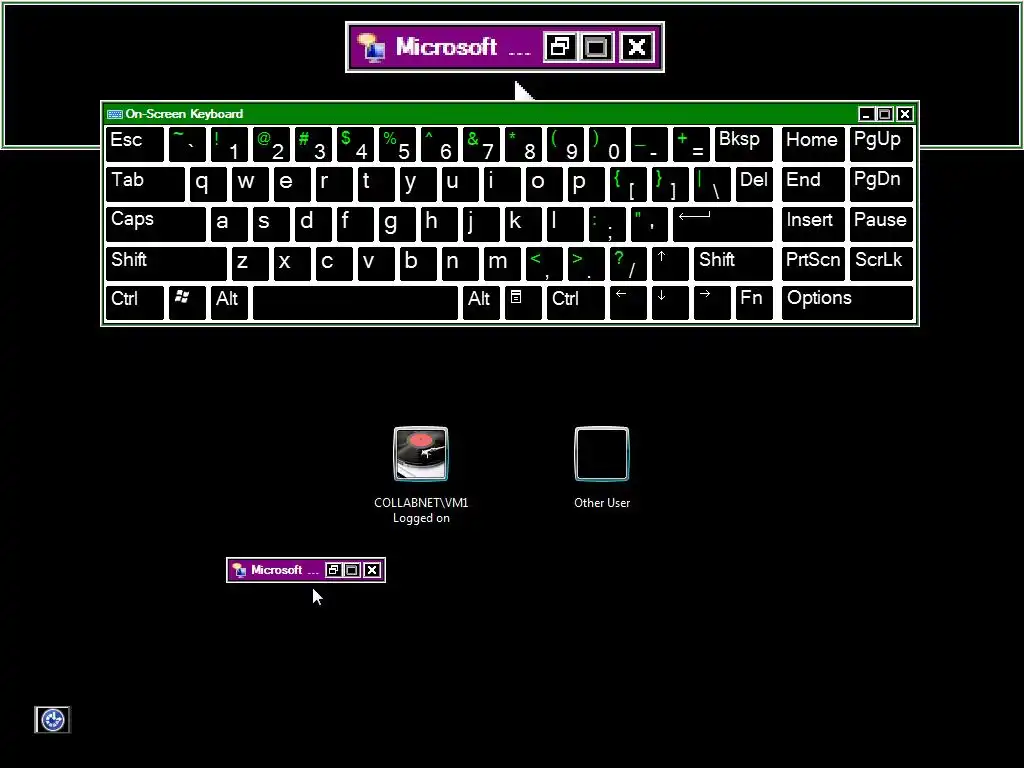Click the 0 right parenthesis key
The image size is (1024, 768).
607,144
